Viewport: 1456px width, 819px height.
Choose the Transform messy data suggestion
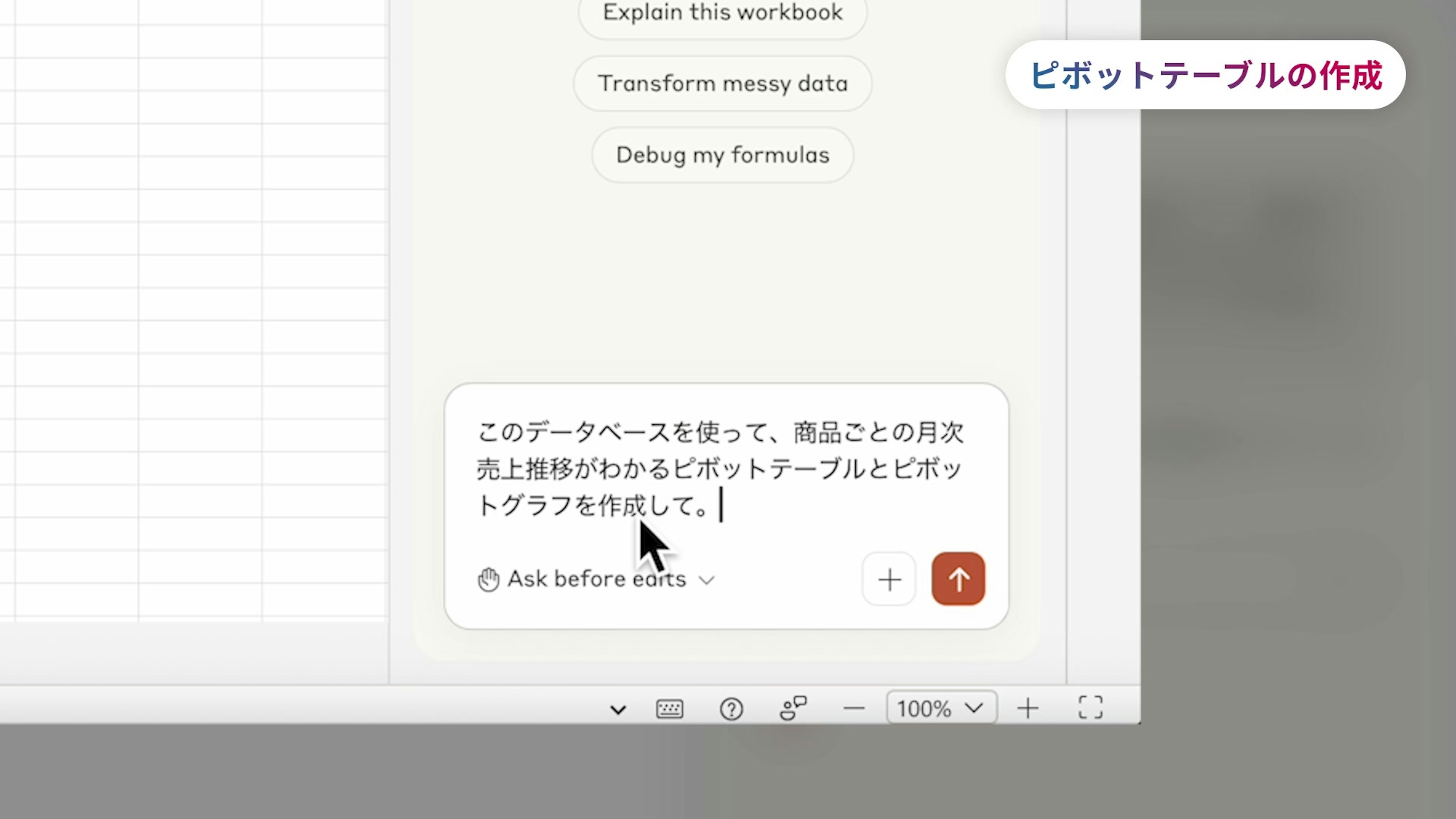pos(722,84)
